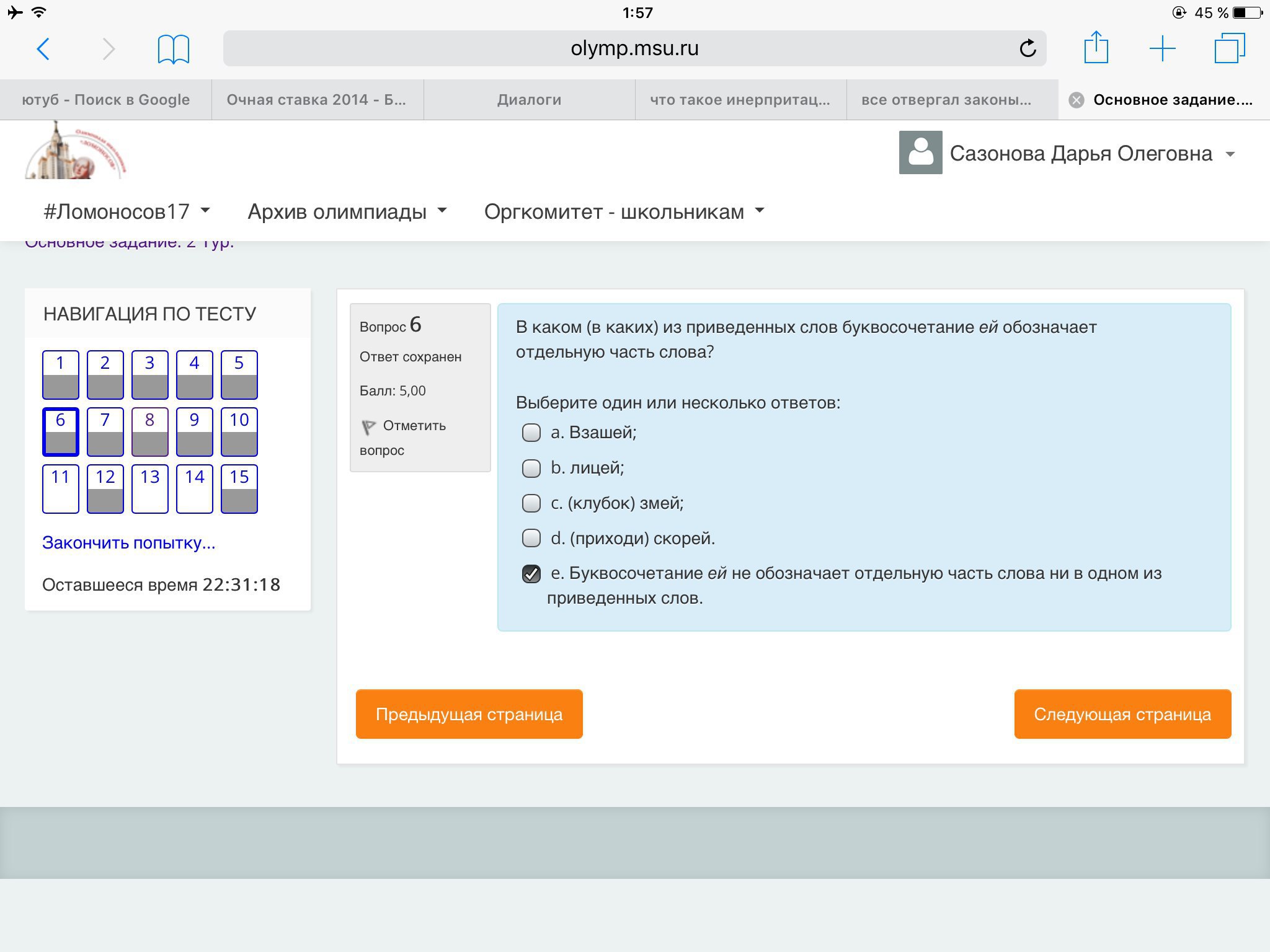Image resolution: width=1270 pixels, height=952 pixels.
Task: Check answer option b. лицей
Action: [531, 468]
